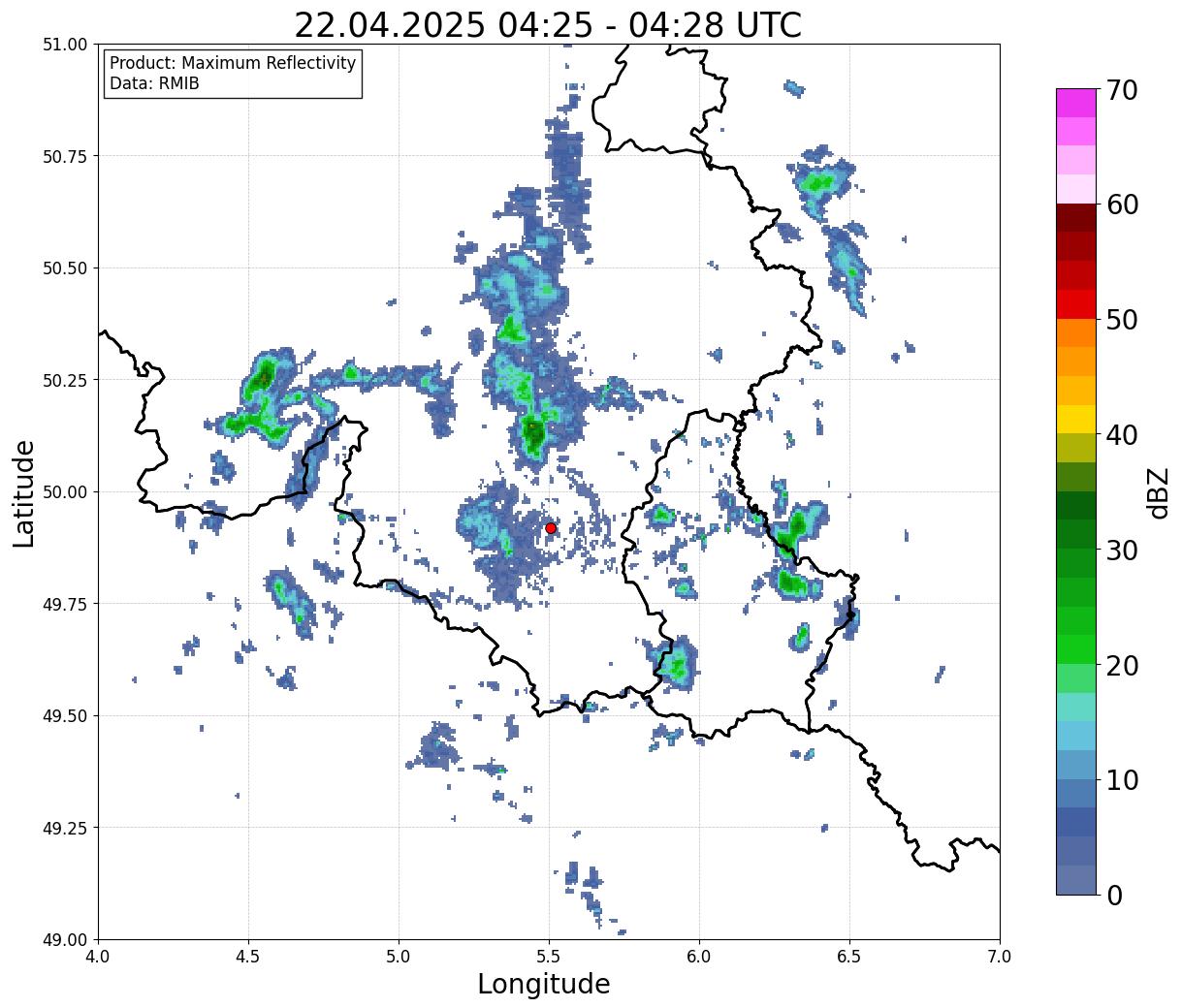Screen dimensions: 1182x1008
Task: Click the plot title with date and time
Action: click(x=548, y=24)
